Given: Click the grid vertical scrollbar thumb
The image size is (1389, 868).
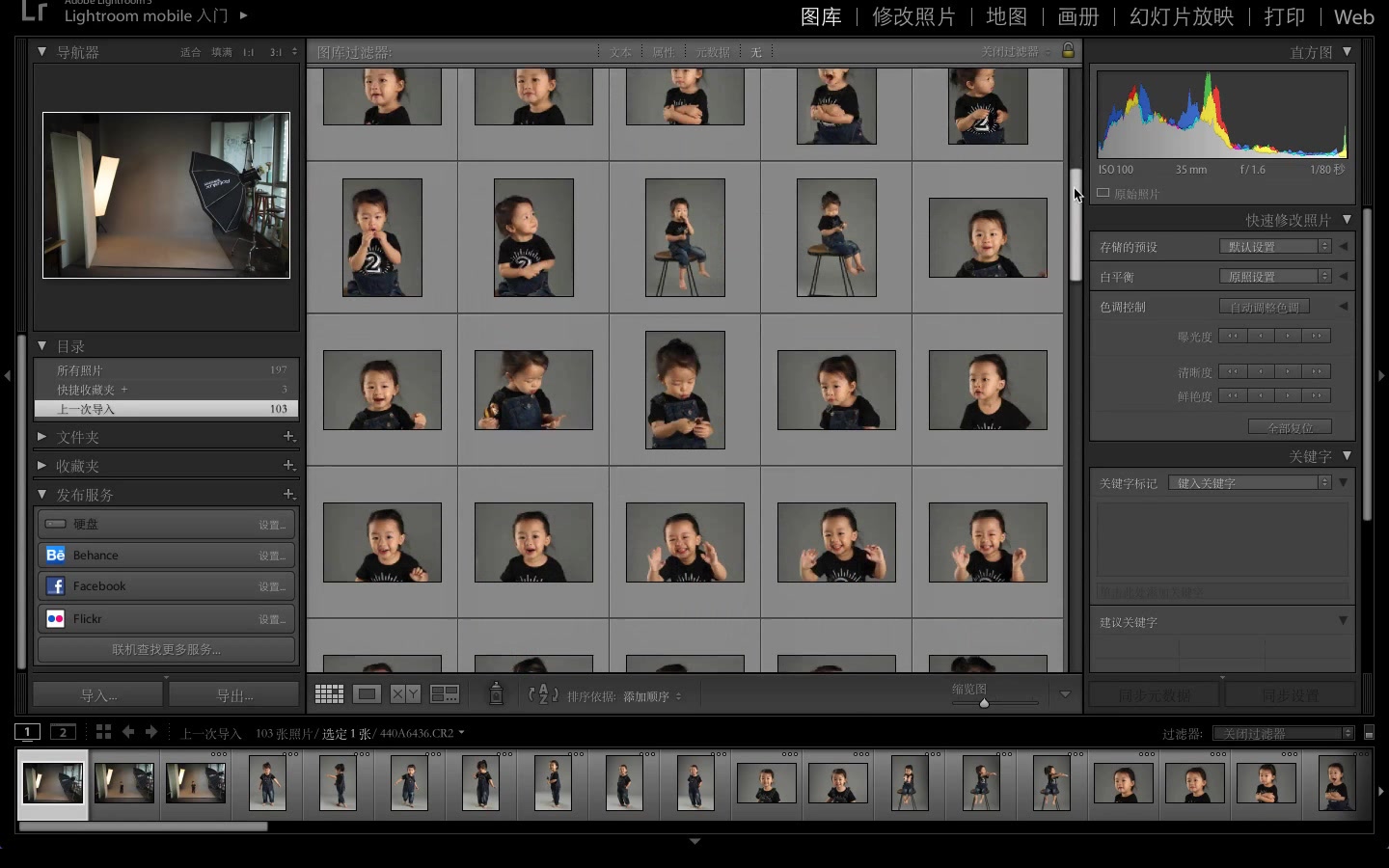Looking at the screenshot, I should pyautogui.click(x=1076, y=225).
